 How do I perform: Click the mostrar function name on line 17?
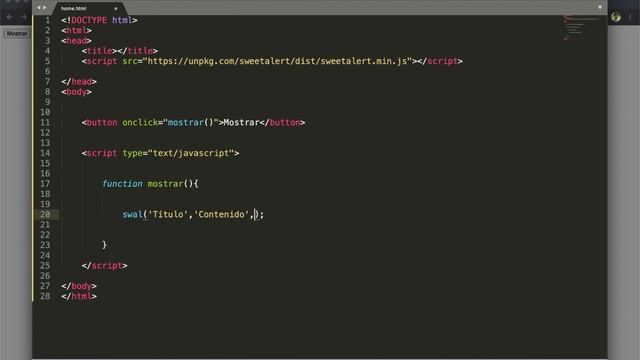(x=165, y=184)
